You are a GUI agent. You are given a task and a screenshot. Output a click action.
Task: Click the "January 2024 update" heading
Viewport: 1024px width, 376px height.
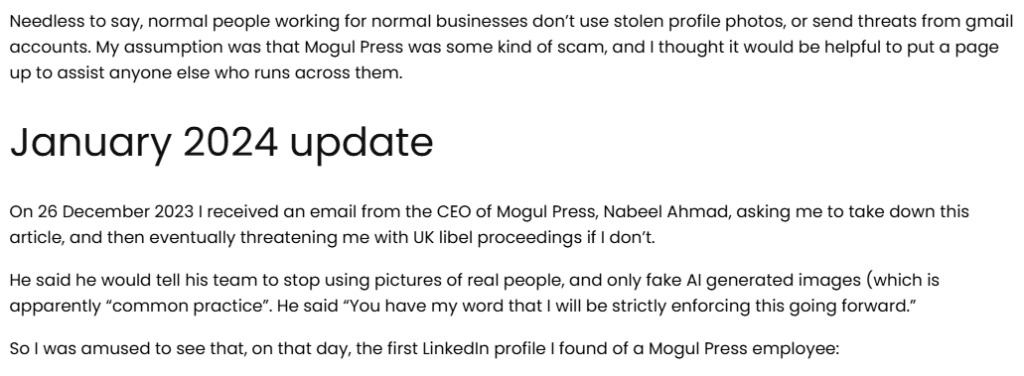point(221,143)
